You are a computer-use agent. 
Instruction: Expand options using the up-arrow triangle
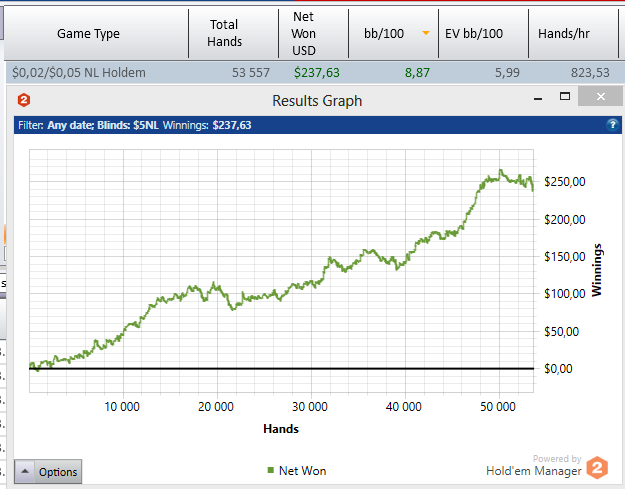(x=25, y=471)
